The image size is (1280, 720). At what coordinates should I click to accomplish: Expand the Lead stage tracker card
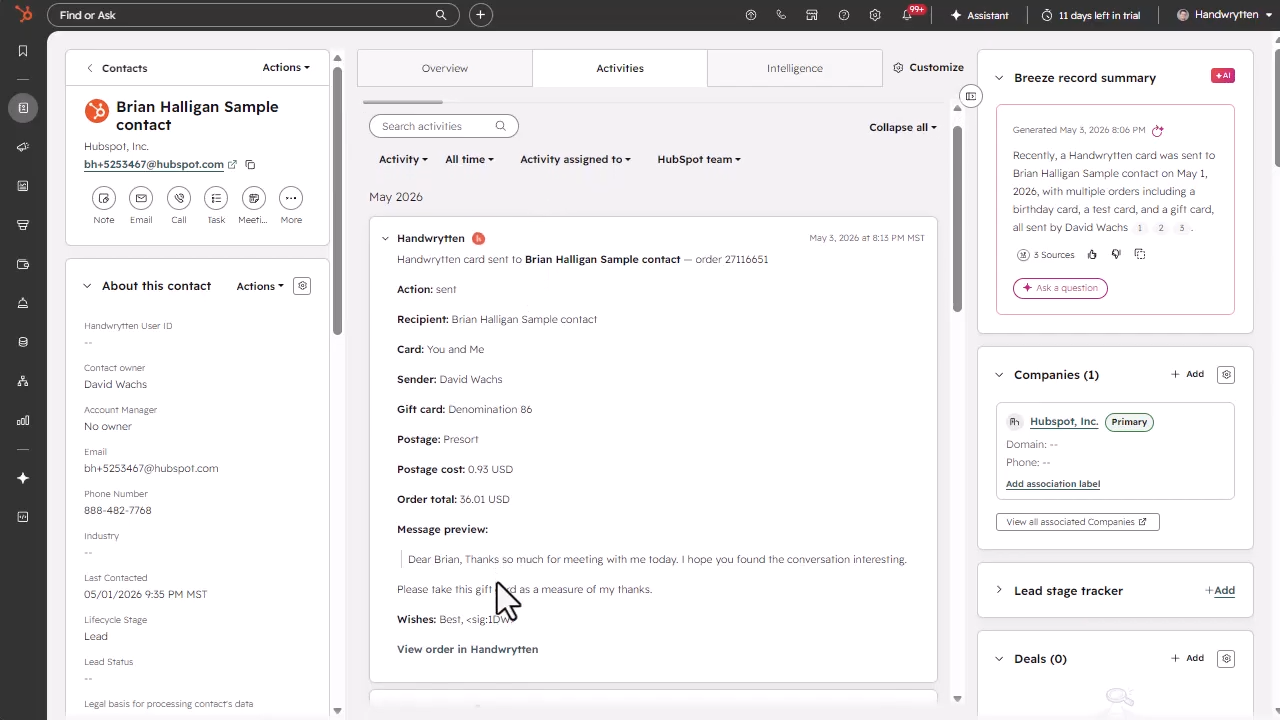coord(998,590)
